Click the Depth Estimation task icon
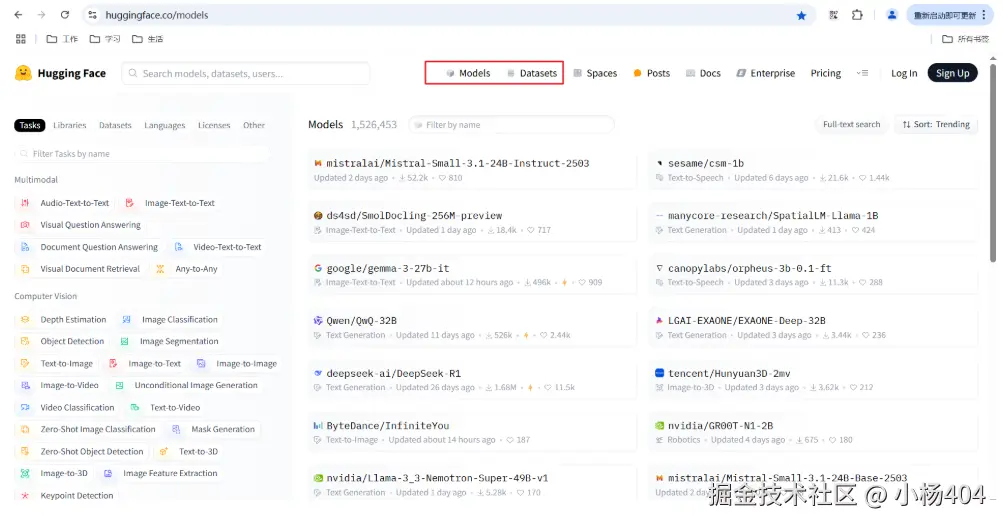The image size is (1003, 526). click(25, 319)
